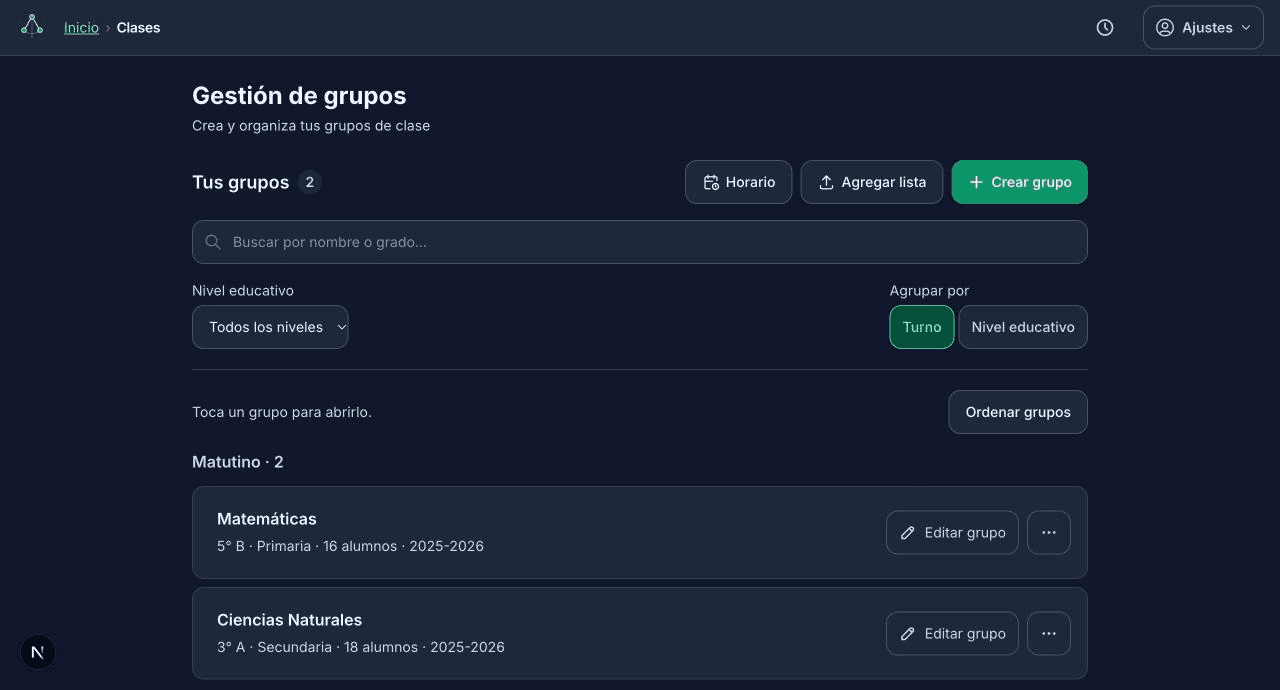1280x690 pixels.
Task: Expand the Todos los niveles dropdown
Action: pyautogui.click(x=270, y=327)
